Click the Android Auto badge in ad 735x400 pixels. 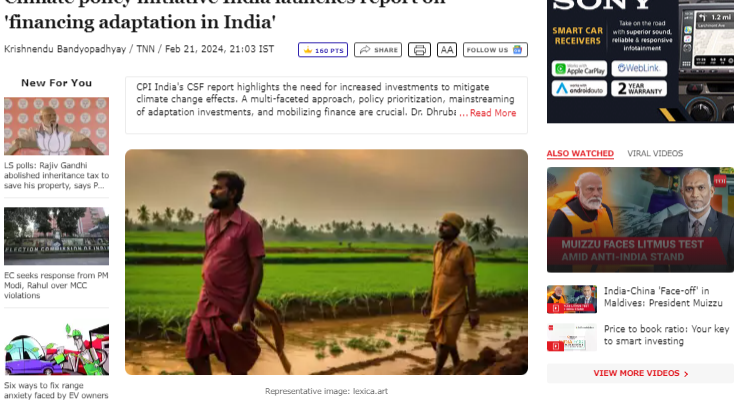(579, 89)
